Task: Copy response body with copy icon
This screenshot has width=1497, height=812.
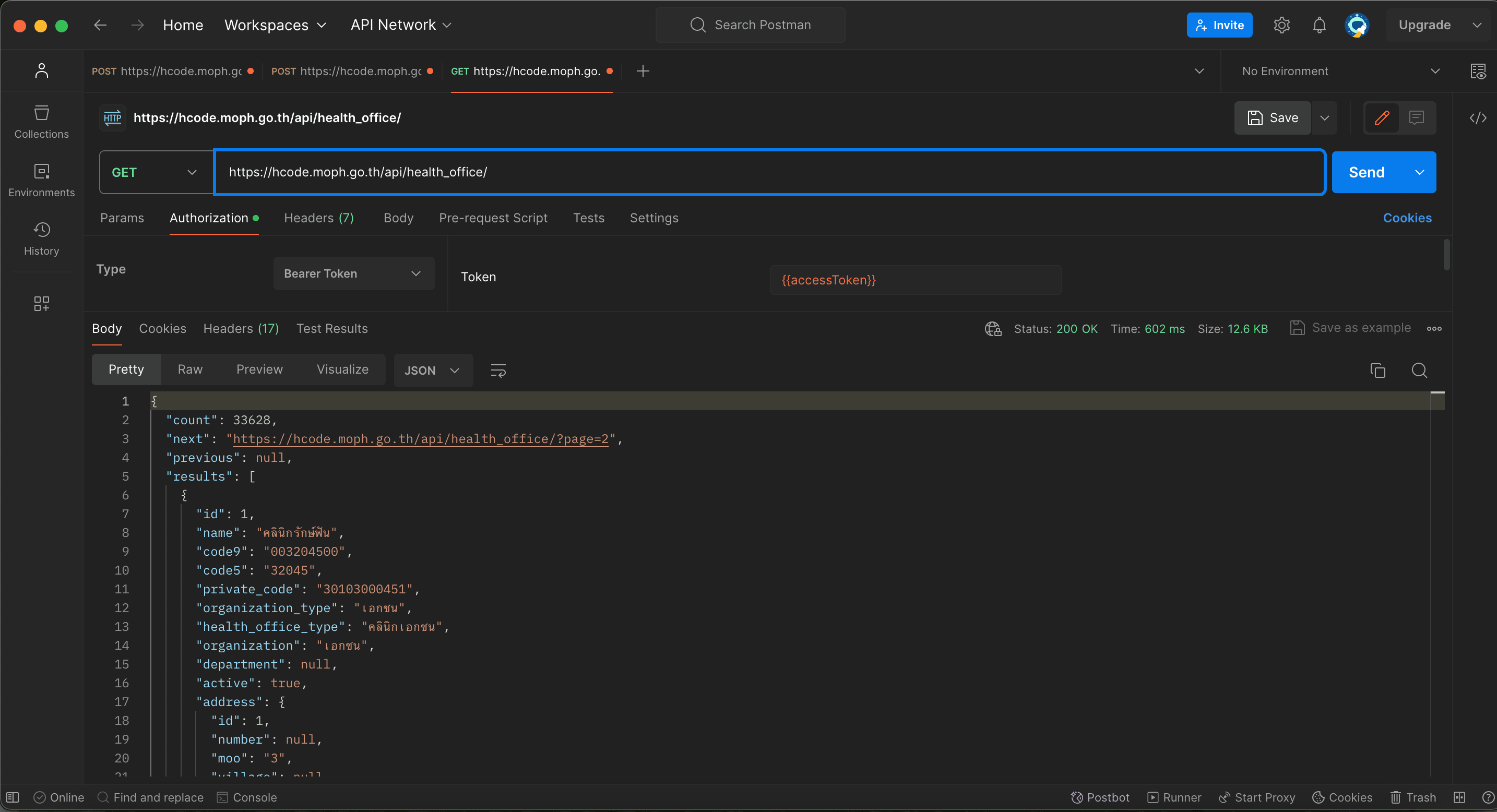Action: click(1377, 370)
